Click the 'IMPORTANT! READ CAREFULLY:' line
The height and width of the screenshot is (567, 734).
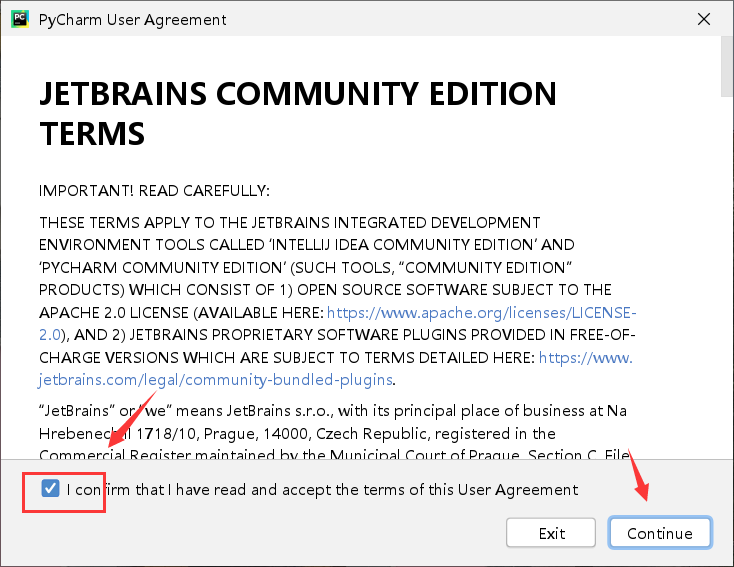(x=154, y=191)
